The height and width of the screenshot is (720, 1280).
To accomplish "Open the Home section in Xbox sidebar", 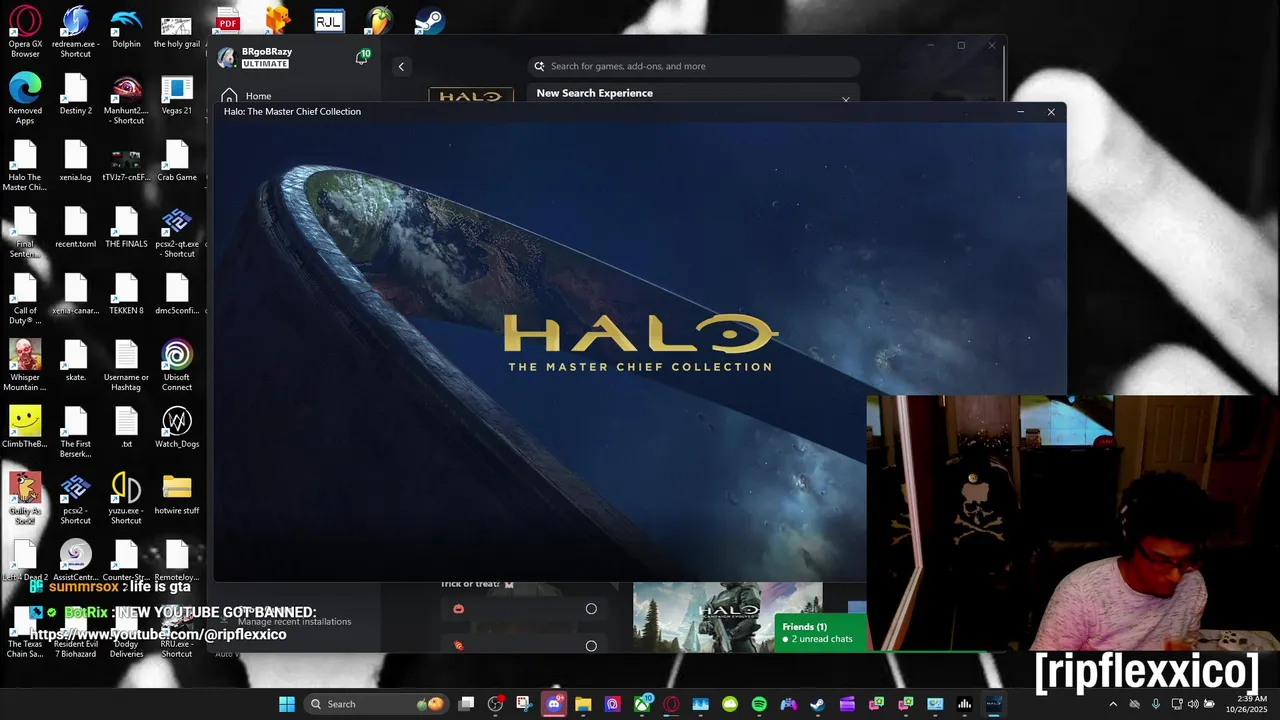I will 246,96.
